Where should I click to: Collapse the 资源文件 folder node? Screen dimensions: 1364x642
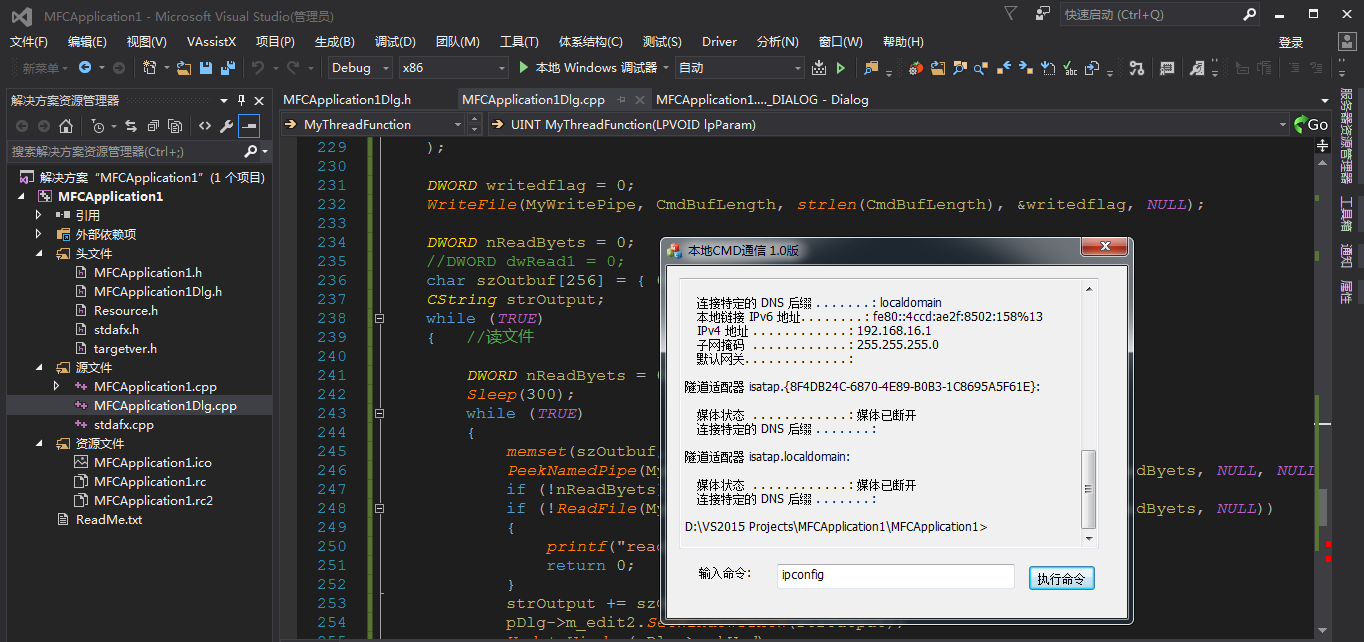coord(38,444)
